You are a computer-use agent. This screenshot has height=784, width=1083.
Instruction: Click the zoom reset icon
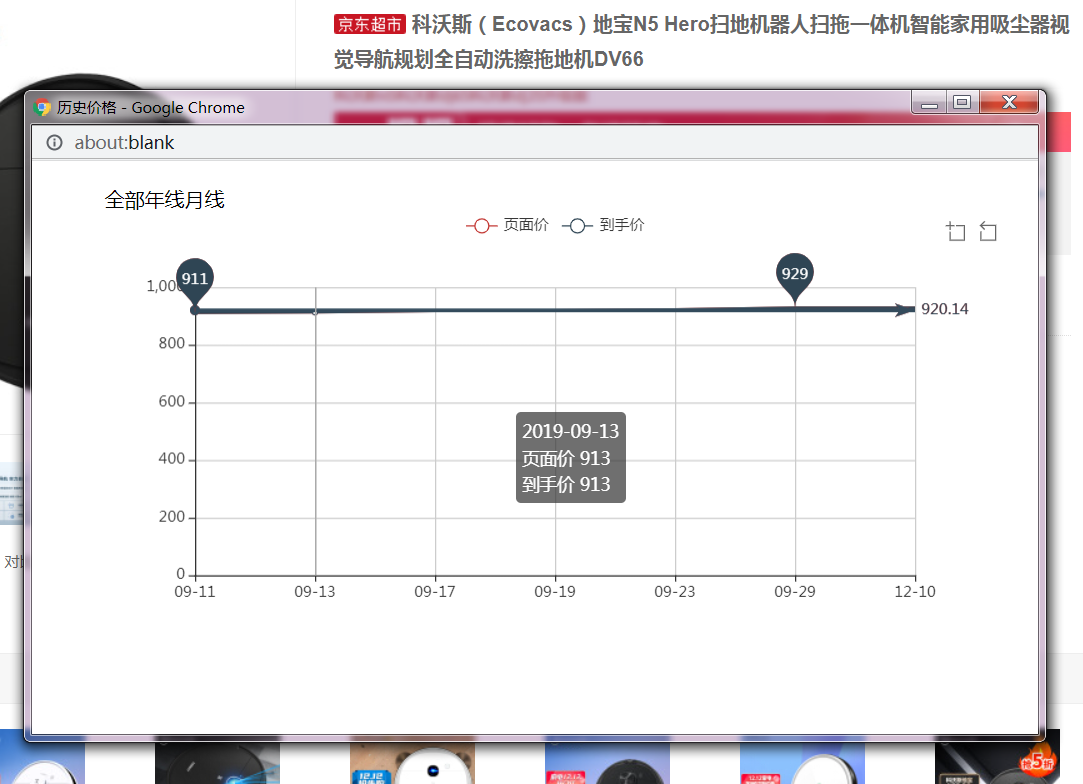coord(988,232)
